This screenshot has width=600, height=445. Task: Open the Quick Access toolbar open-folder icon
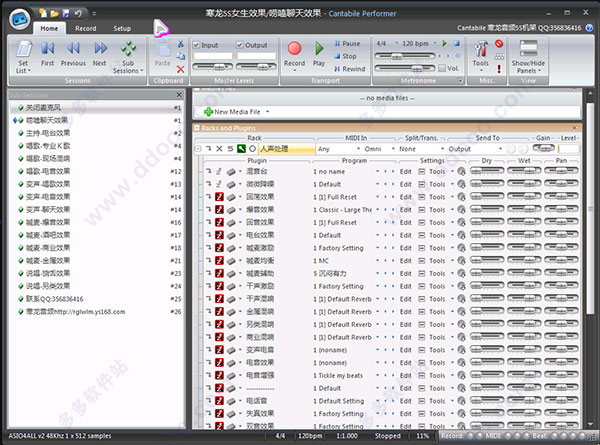pyautogui.click(x=54, y=14)
